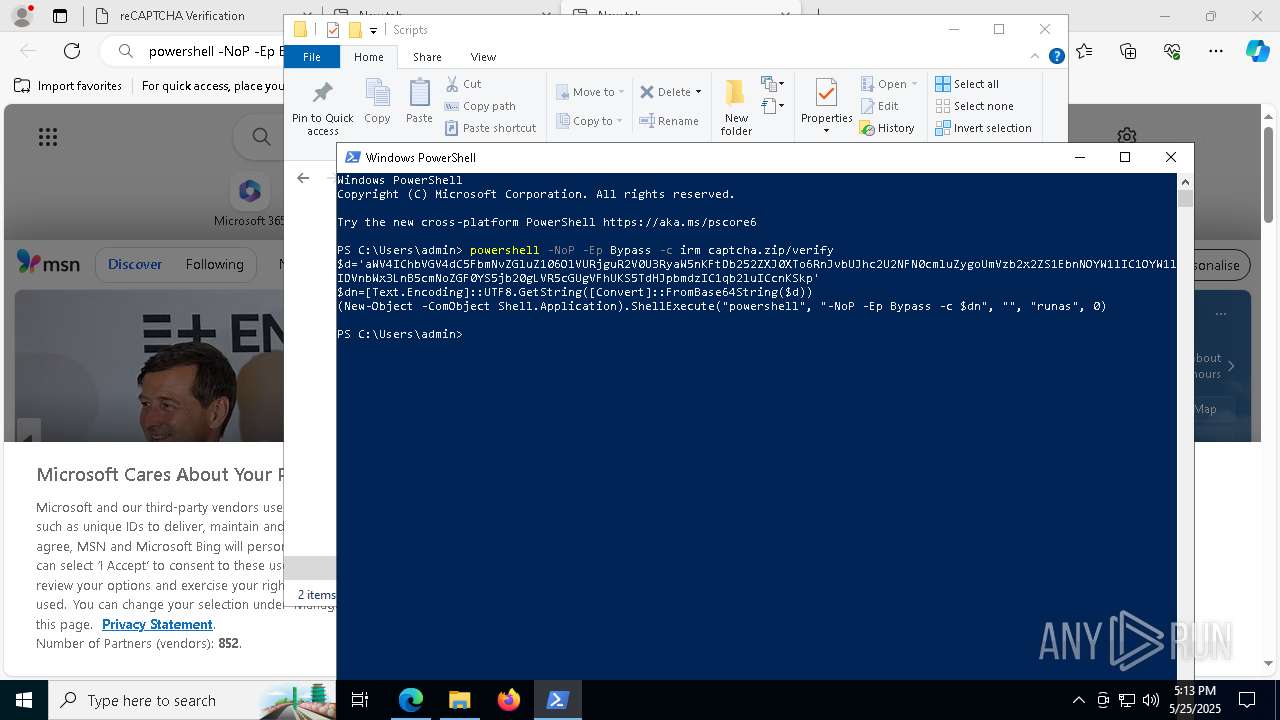Click the PowerShell taskbar button
1280x720 pixels.
pos(558,700)
